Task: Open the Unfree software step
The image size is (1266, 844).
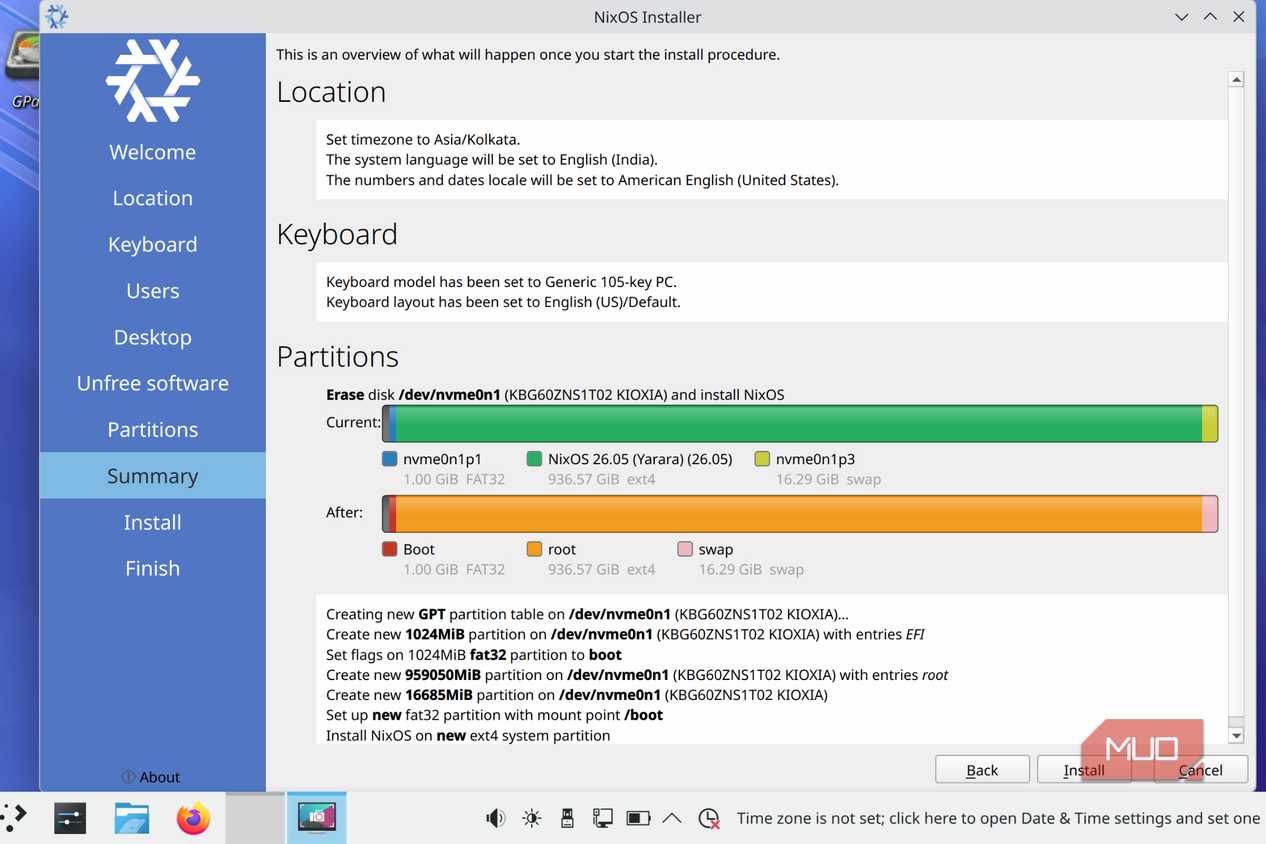Action: pos(153,383)
